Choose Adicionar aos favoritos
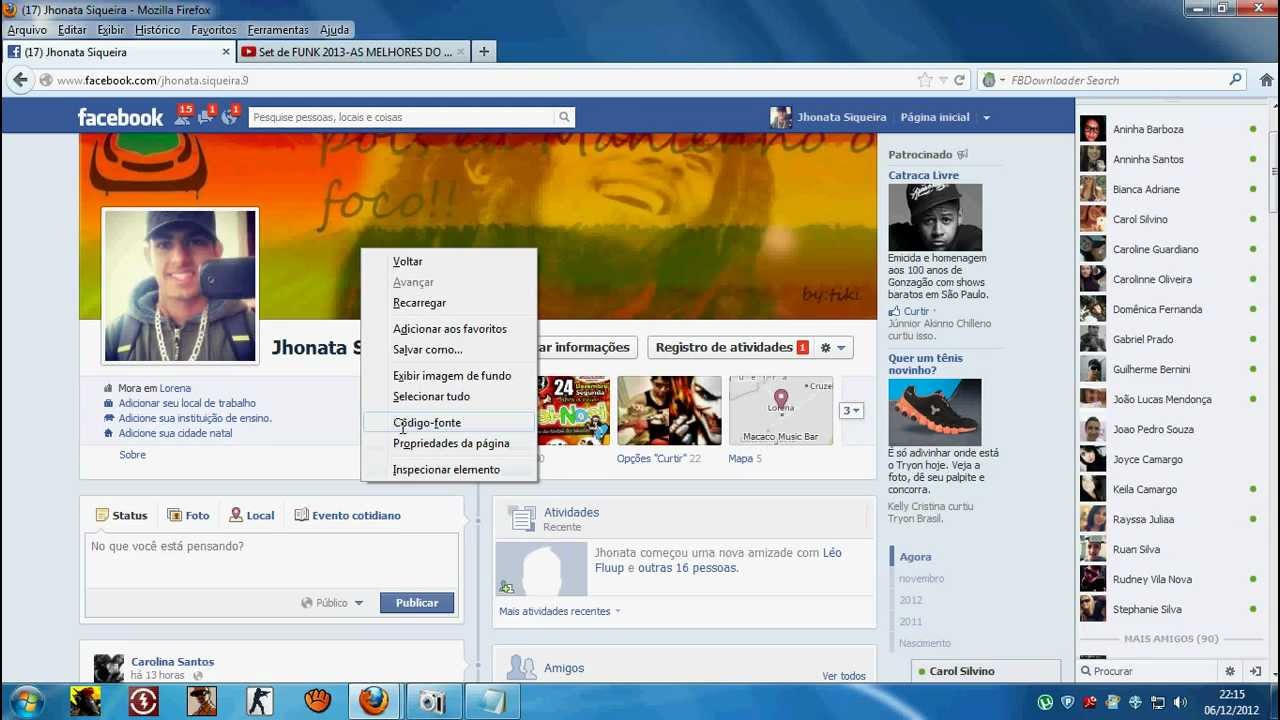This screenshot has height=720, width=1280. coord(449,329)
